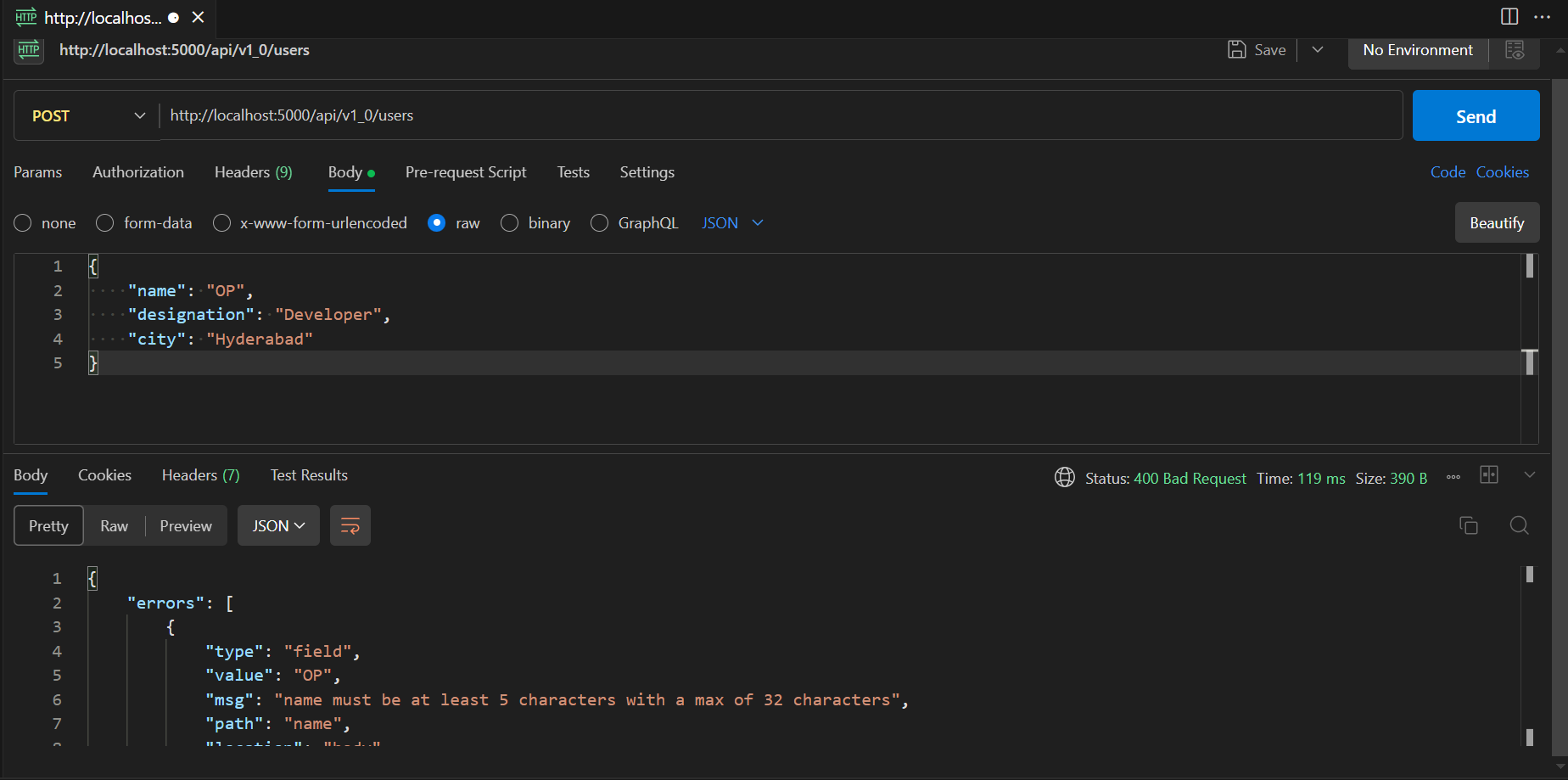Open the more options ellipsis in tab bar

pyautogui.click(x=1543, y=17)
